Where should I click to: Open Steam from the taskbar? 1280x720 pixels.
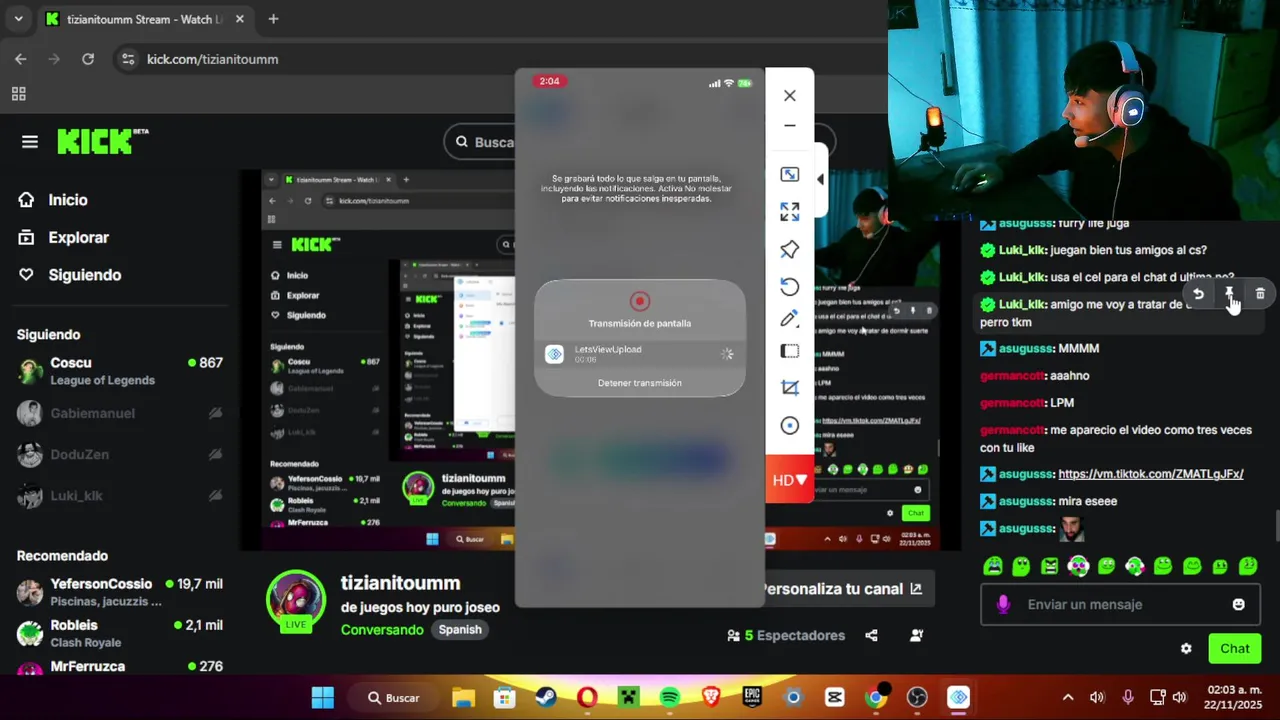click(x=546, y=697)
